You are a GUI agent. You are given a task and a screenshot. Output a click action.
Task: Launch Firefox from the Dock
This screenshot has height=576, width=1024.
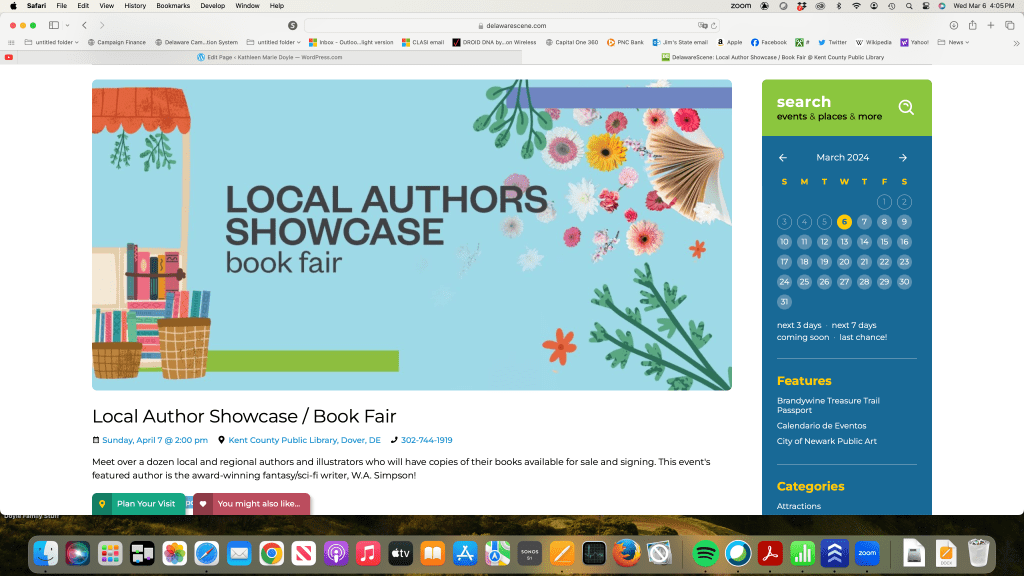626,553
